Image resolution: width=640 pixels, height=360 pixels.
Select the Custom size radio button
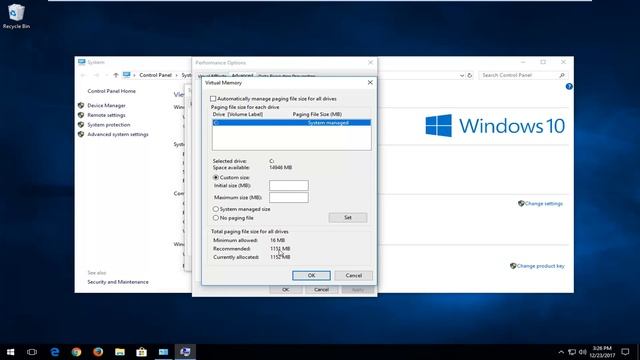coord(216,178)
